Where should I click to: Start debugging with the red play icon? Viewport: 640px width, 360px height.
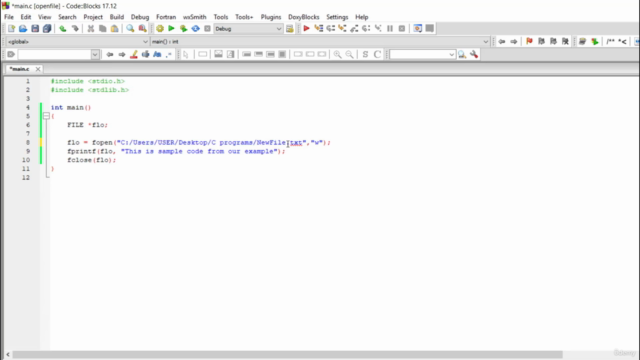[307, 29]
